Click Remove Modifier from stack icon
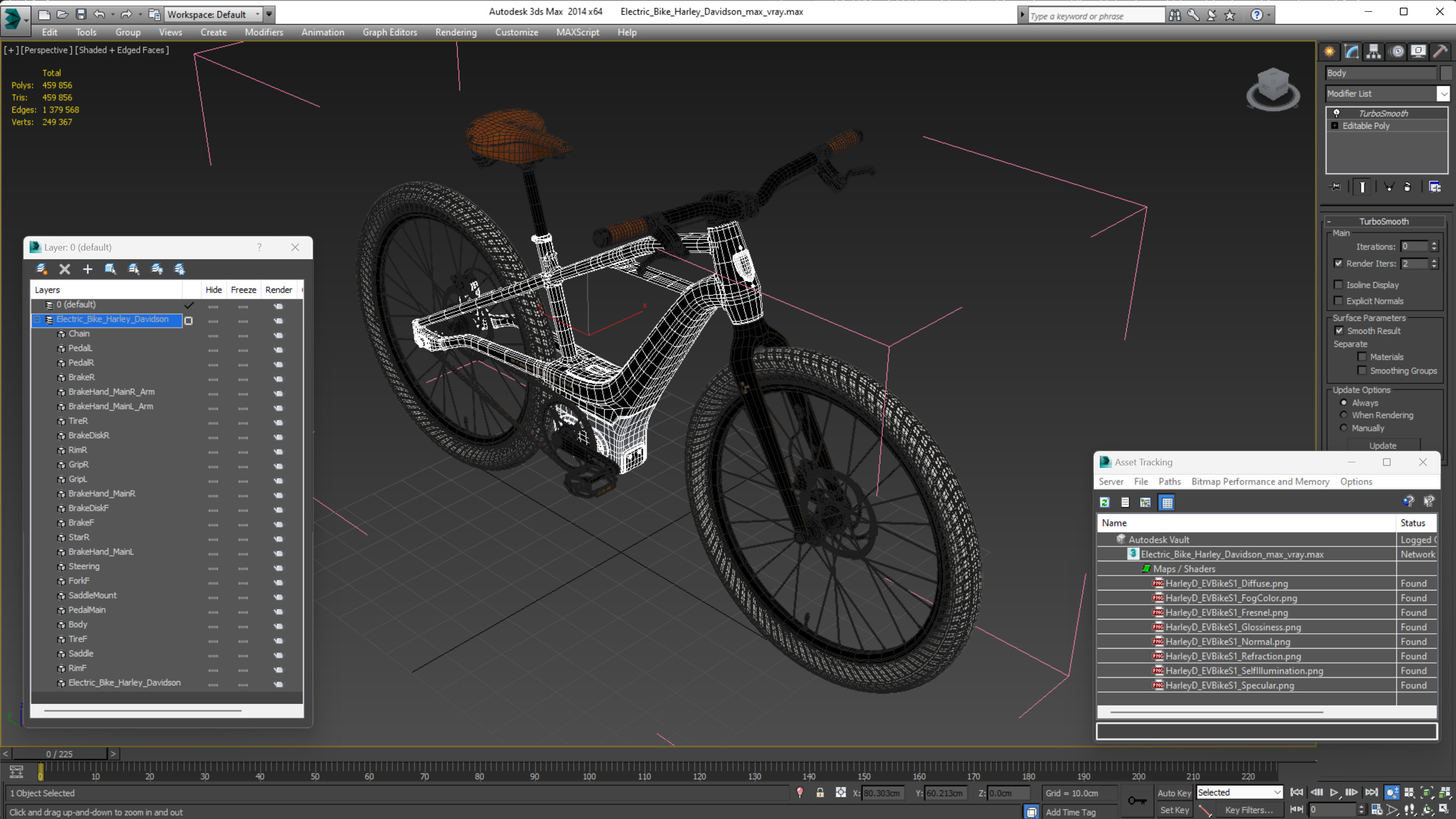This screenshot has height=819, width=1456. [1408, 187]
